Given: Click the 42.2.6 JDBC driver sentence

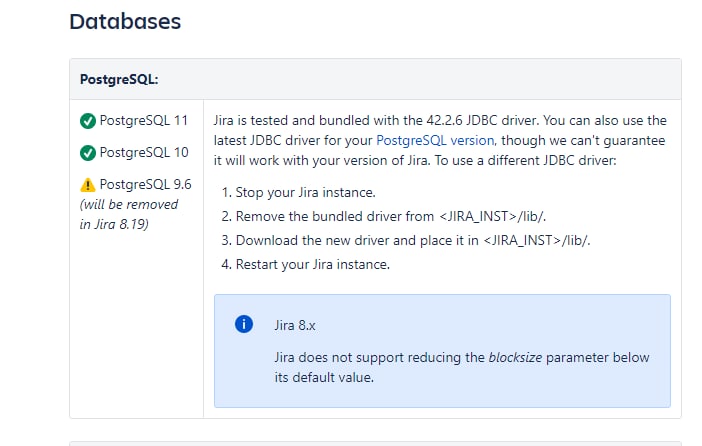Looking at the screenshot, I should 377,120.
